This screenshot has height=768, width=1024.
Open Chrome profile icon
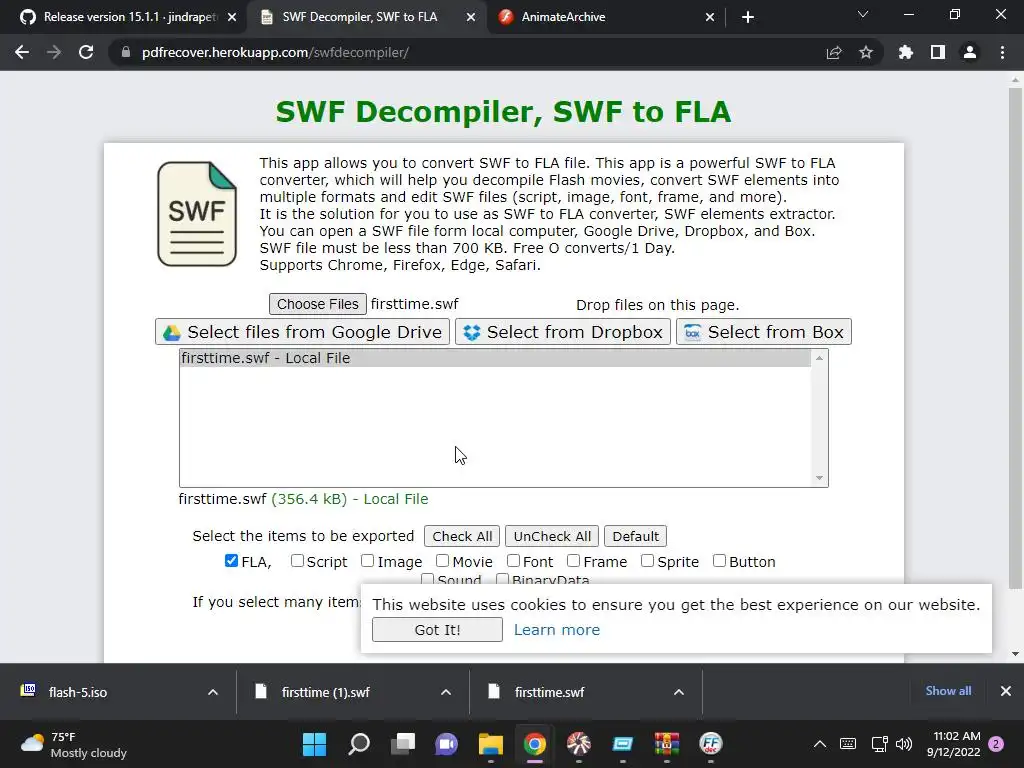click(x=970, y=52)
